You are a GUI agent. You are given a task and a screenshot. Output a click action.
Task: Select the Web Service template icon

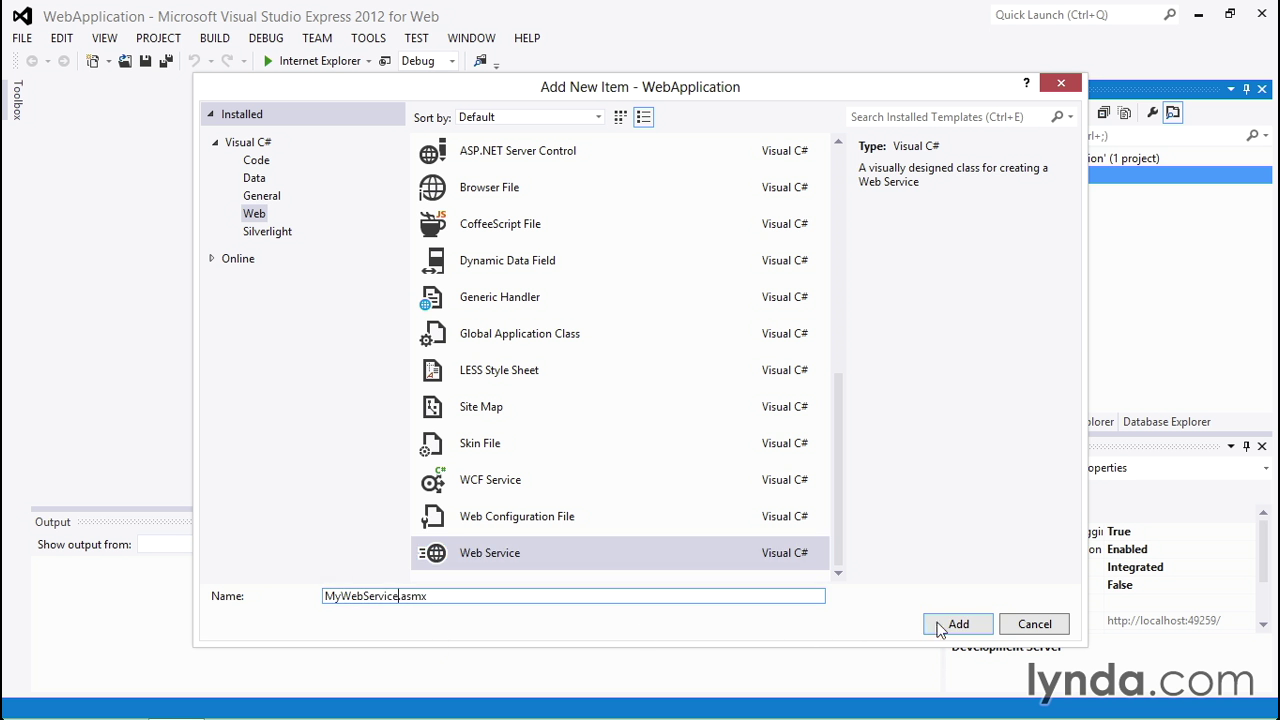coord(432,553)
